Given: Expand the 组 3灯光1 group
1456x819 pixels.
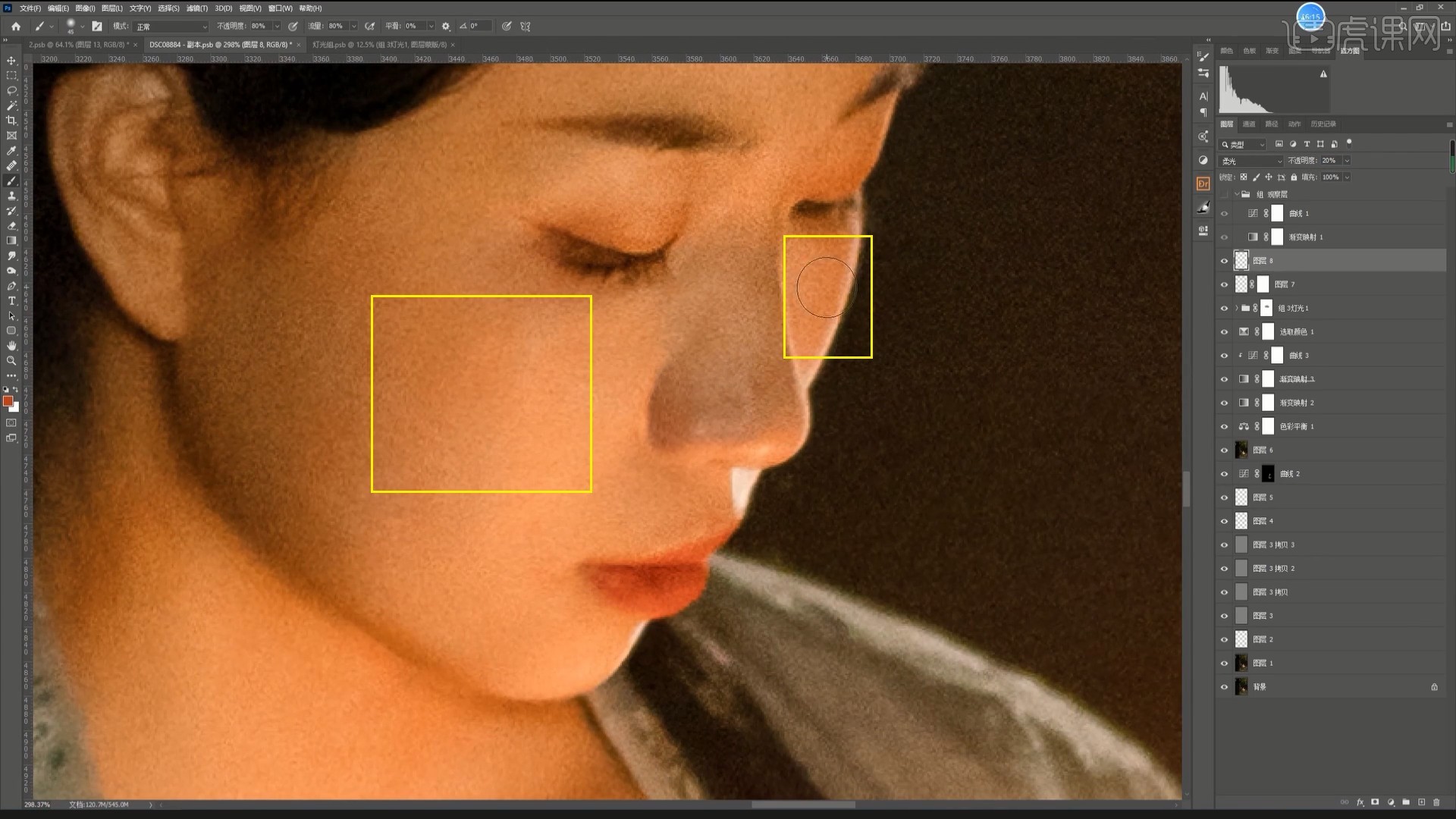Looking at the screenshot, I should 1236,308.
